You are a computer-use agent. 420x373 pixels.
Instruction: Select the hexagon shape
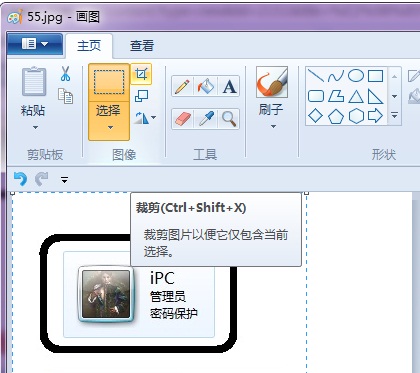point(356,116)
